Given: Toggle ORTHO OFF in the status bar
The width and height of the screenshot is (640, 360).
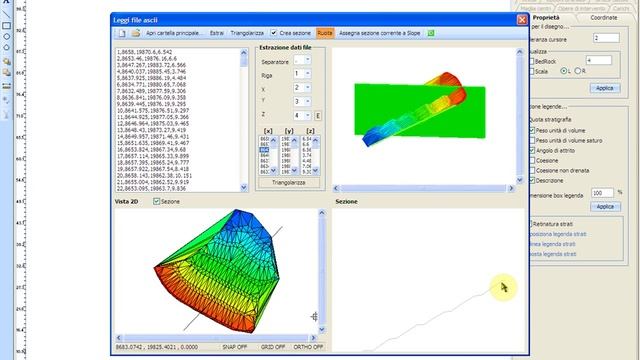Looking at the screenshot, I should click(308, 347).
